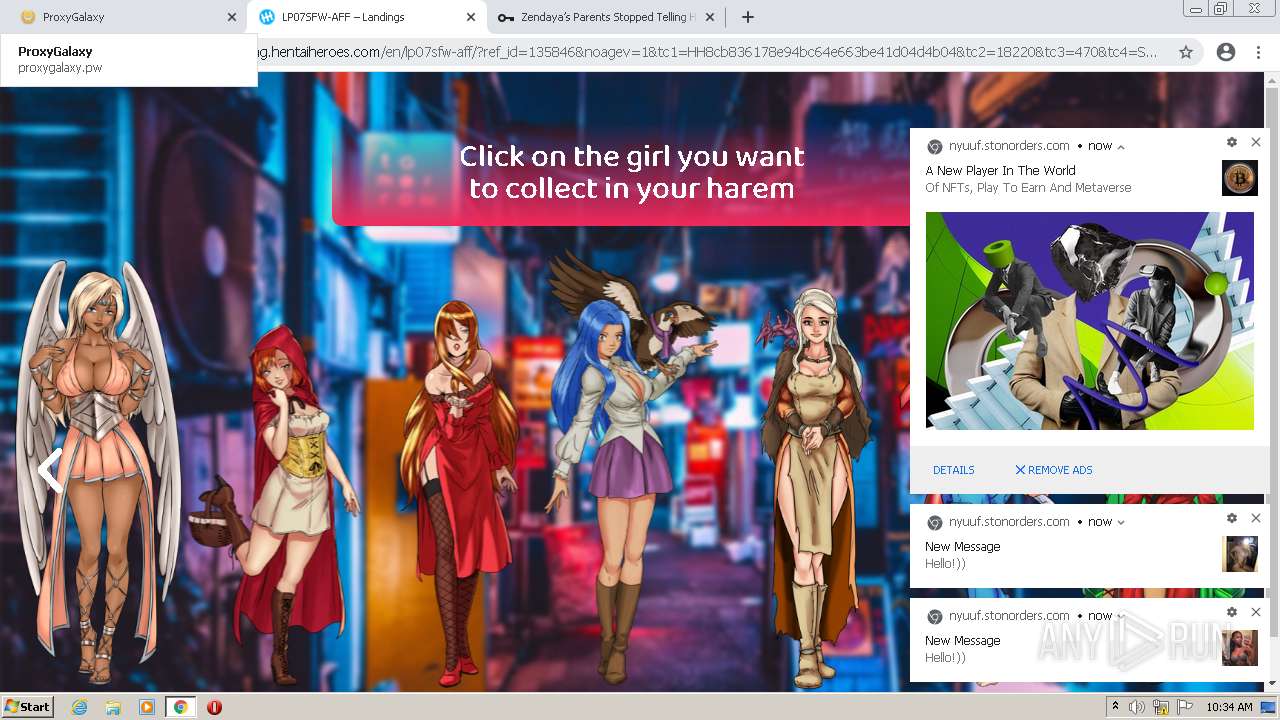Dismiss the first New Message notification

[1256, 518]
